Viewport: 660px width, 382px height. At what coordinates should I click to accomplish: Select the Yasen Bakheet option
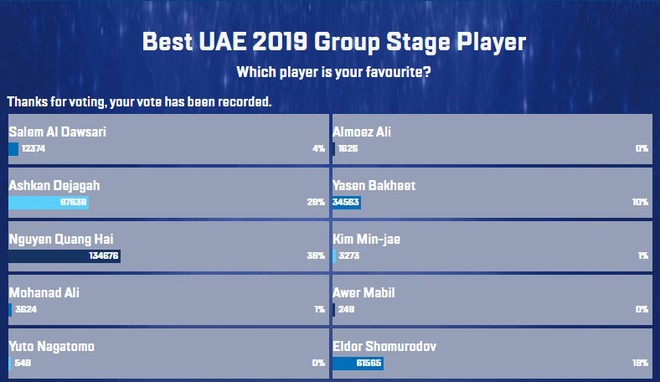pos(492,193)
